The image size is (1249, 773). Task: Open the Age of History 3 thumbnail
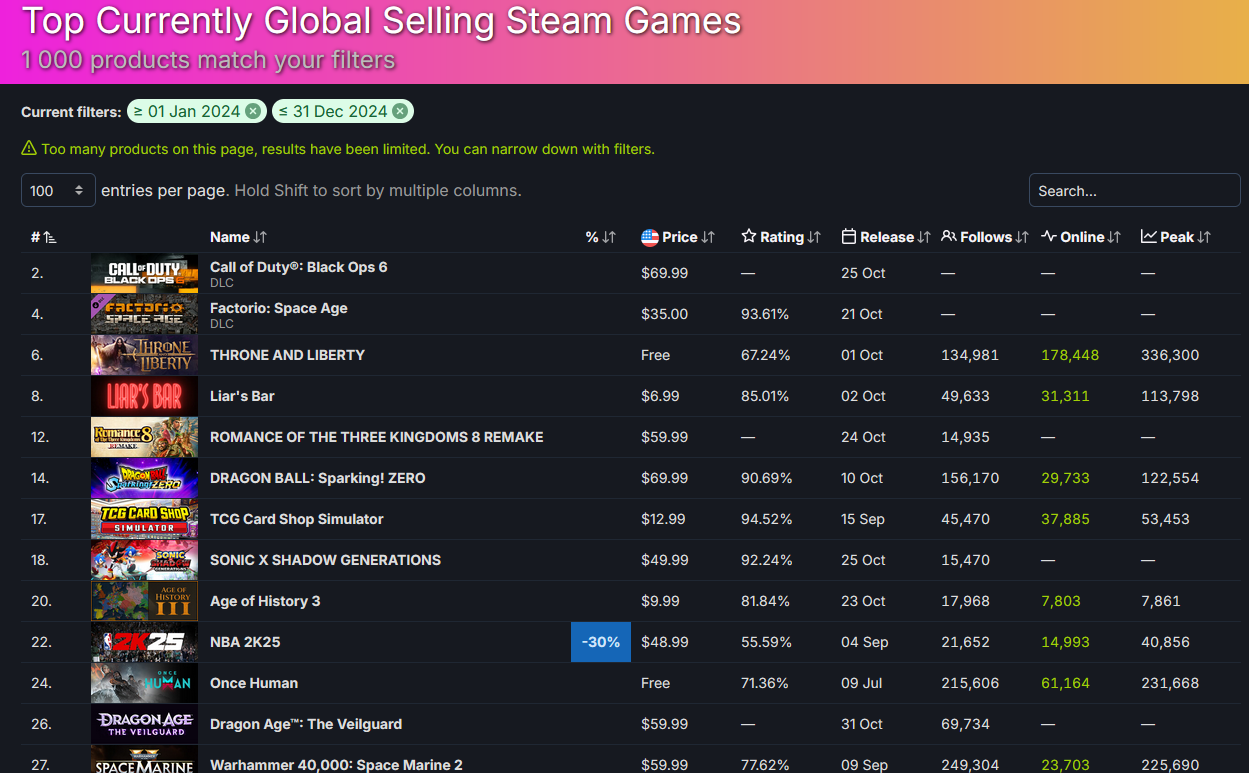(x=144, y=601)
